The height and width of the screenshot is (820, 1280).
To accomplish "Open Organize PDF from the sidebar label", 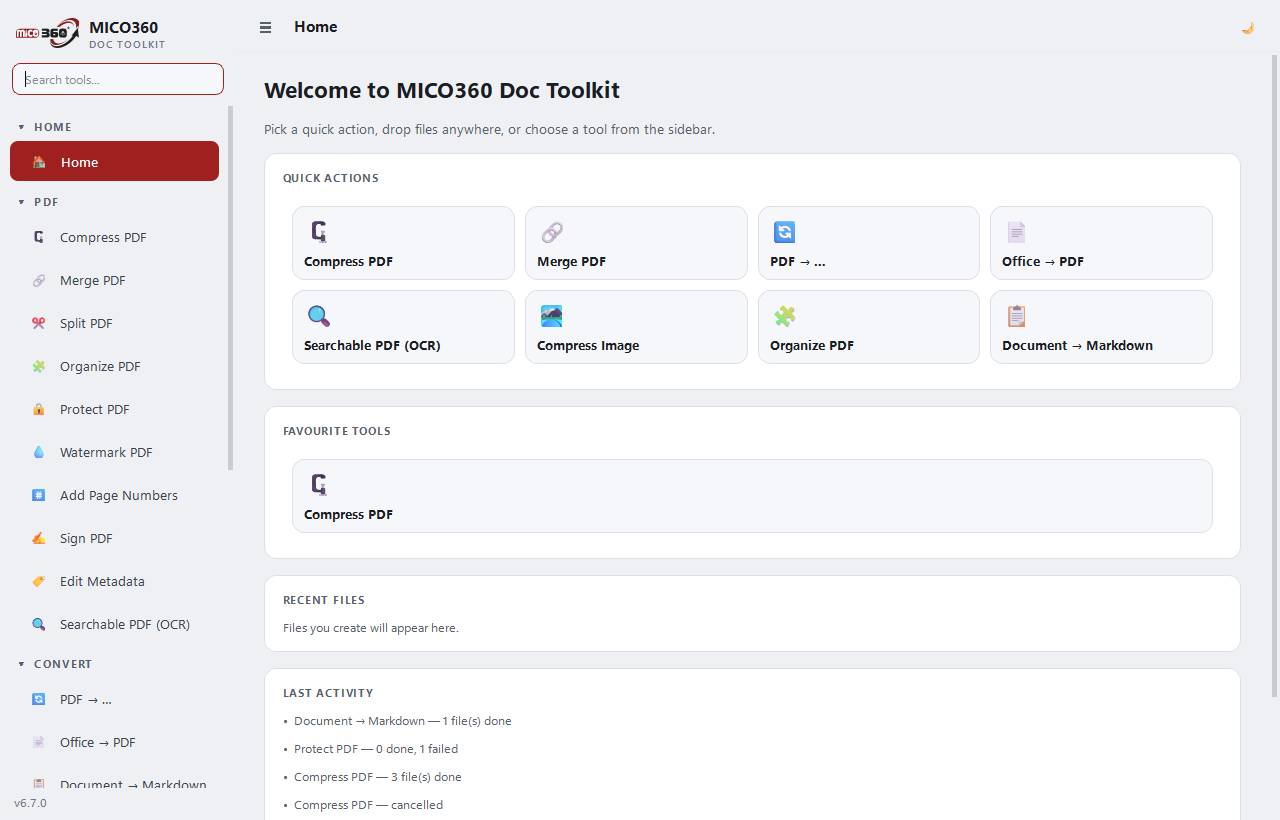I will [x=100, y=366].
